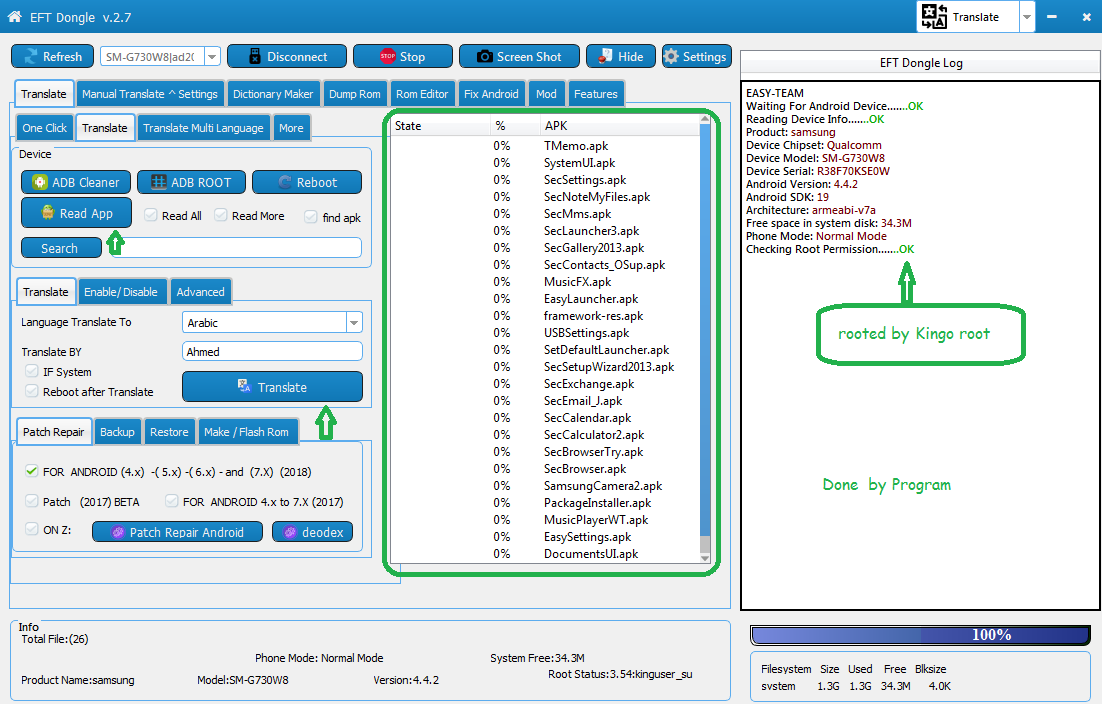Click the Search button
1102x704 pixels.
[x=61, y=248]
